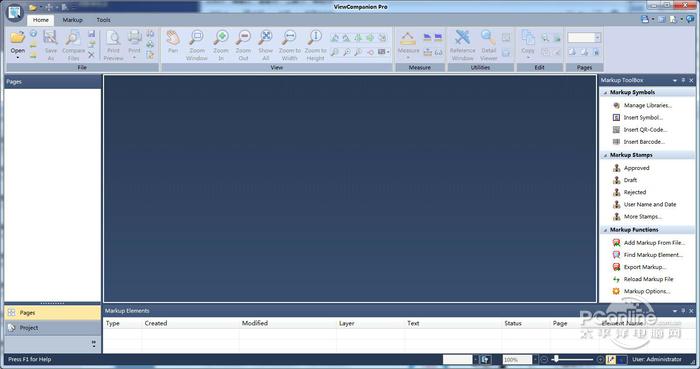Open the Measure tool dropdown arrow

[408, 58]
